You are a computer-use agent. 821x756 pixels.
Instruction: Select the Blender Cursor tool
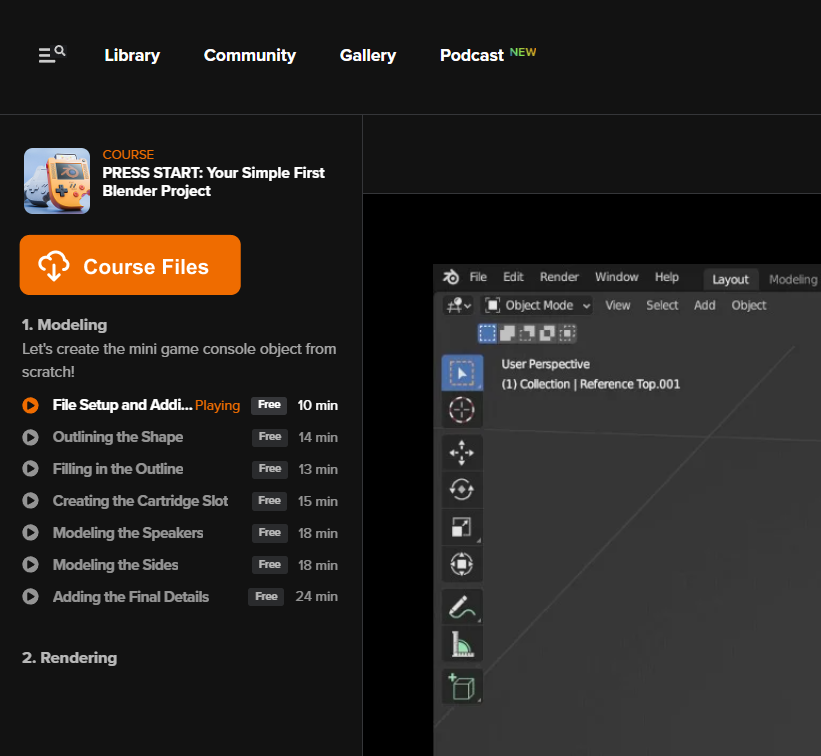coord(462,409)
